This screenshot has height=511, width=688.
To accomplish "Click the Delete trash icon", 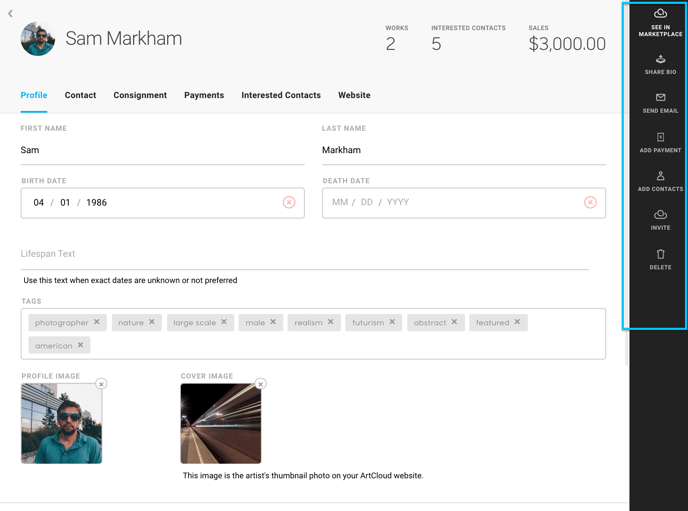I will 660,254.
